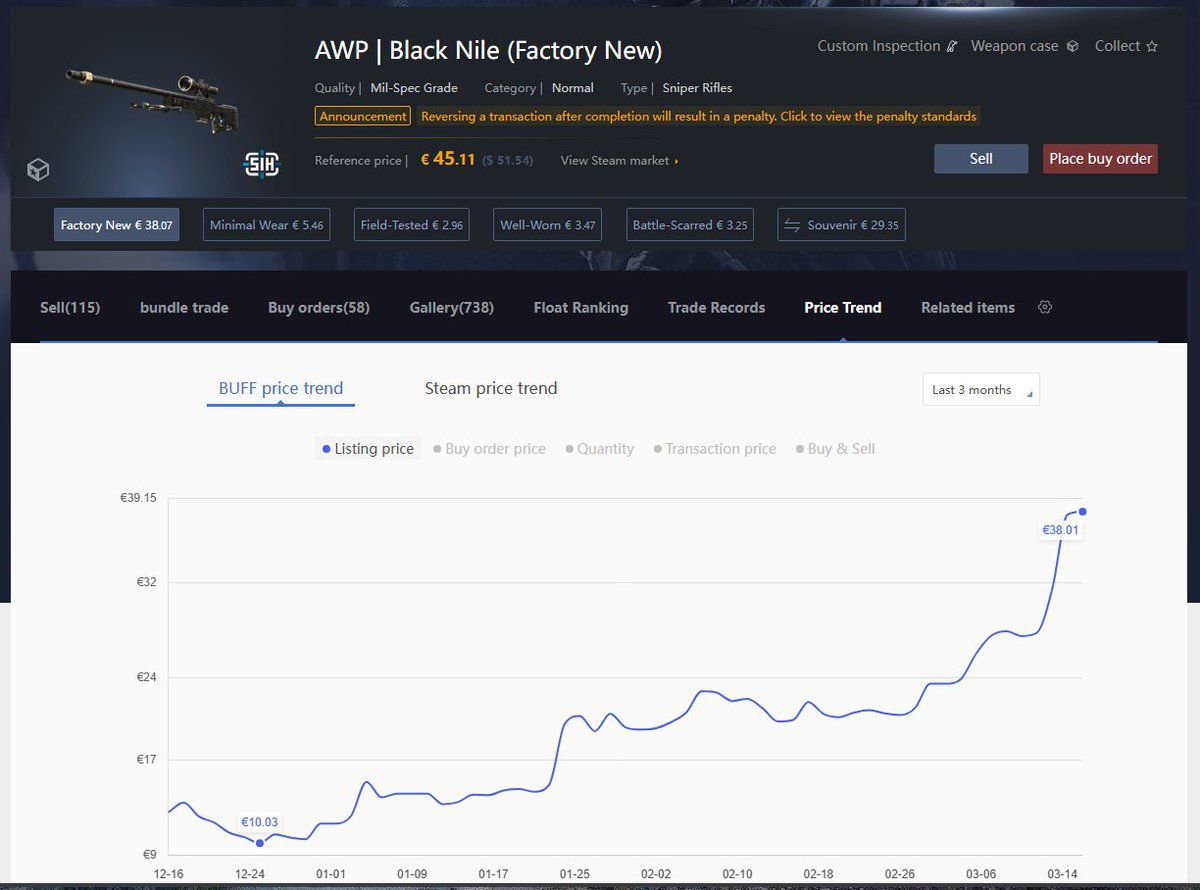Click the AWP | Black Nile title

pos(488,50)
